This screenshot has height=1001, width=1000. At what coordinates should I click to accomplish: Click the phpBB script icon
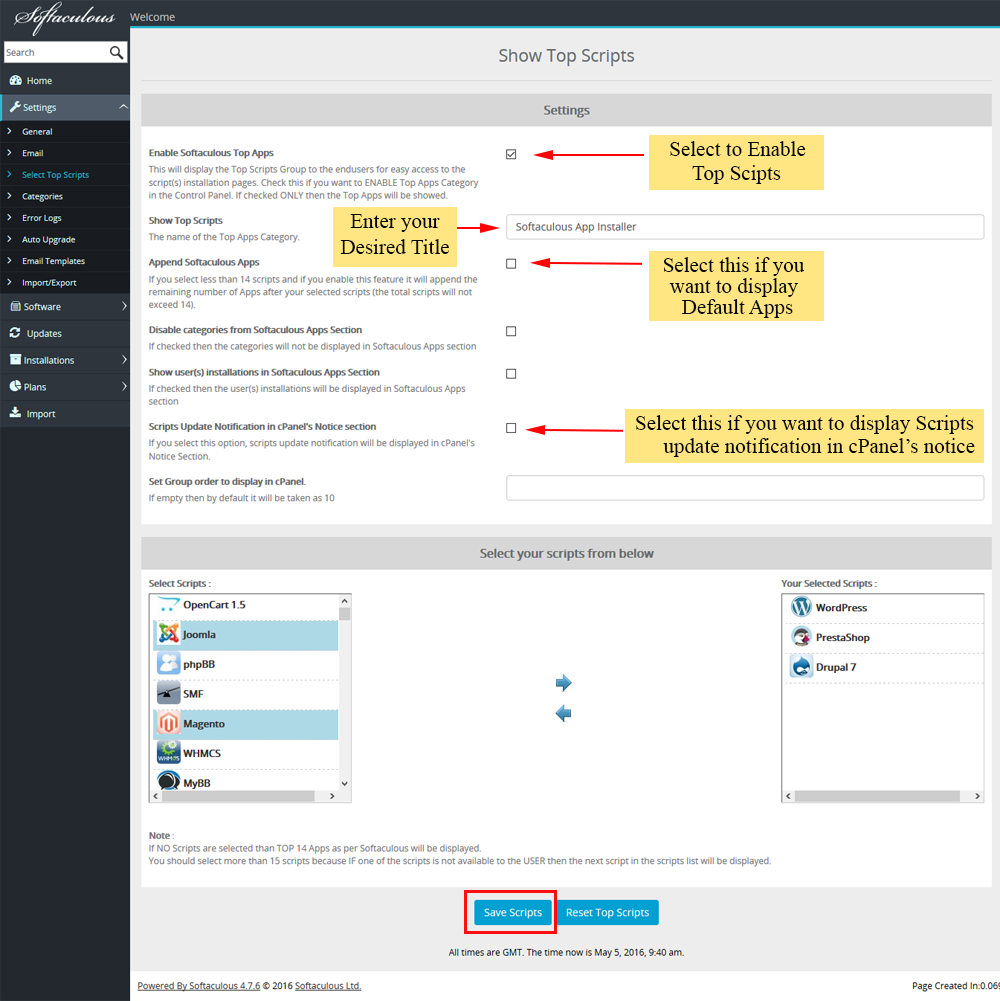point(169,664)
